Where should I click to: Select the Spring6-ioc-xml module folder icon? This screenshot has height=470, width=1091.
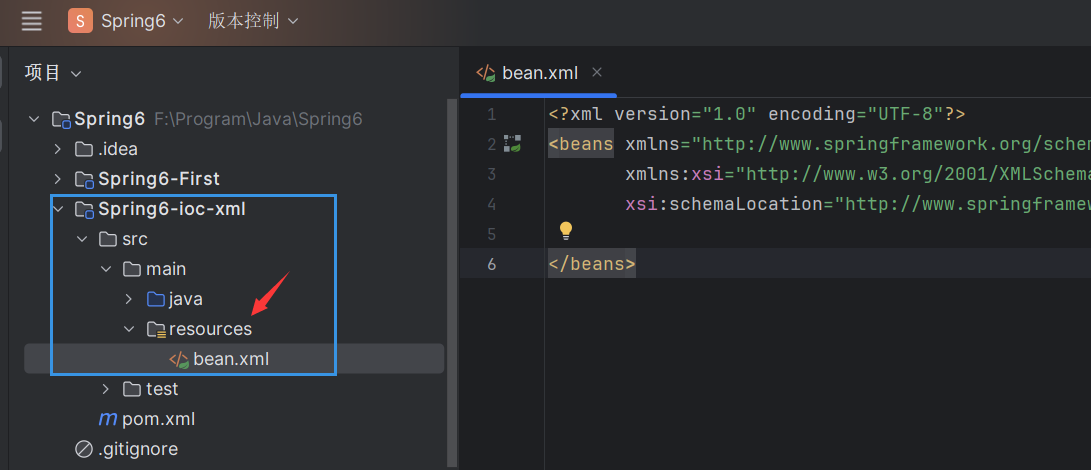(85, 210)
